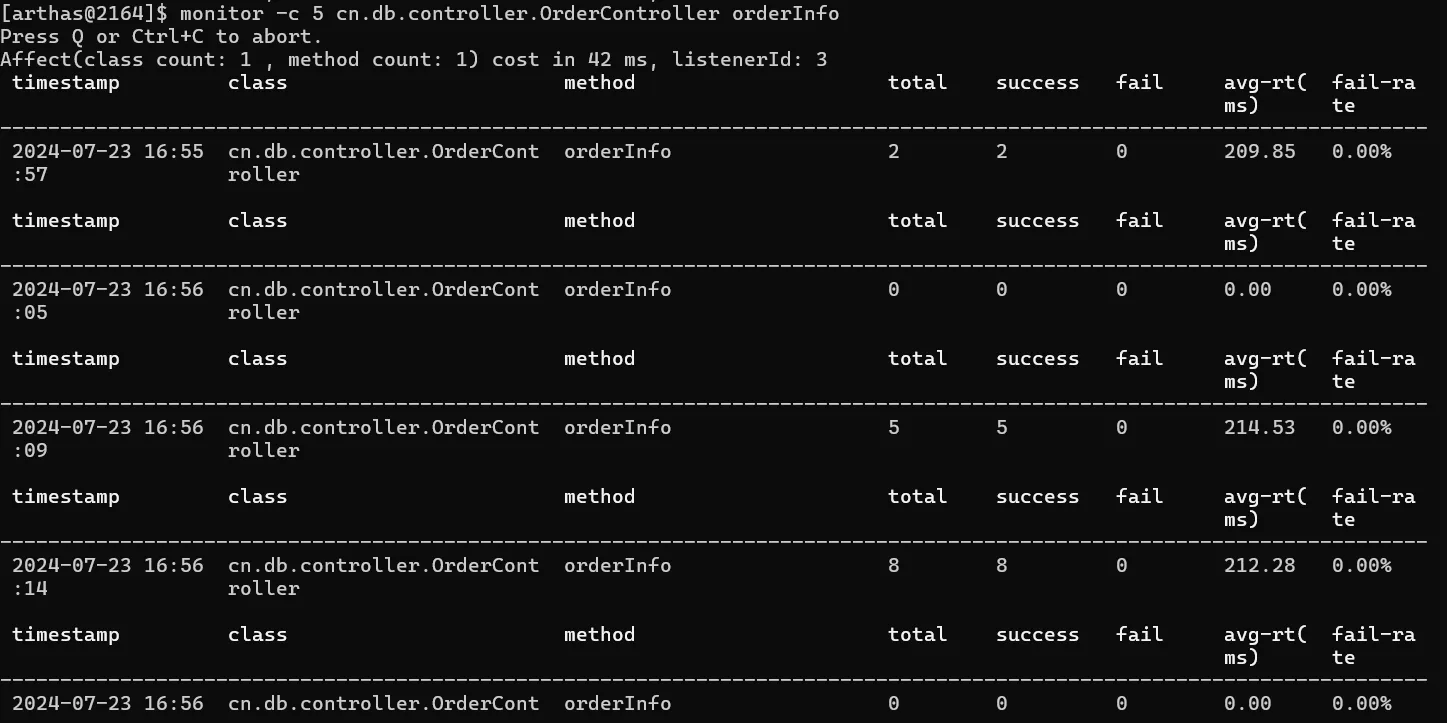Click the first 'method' column header
This screenshot has height=723, width=1447.
pos(599,82)
